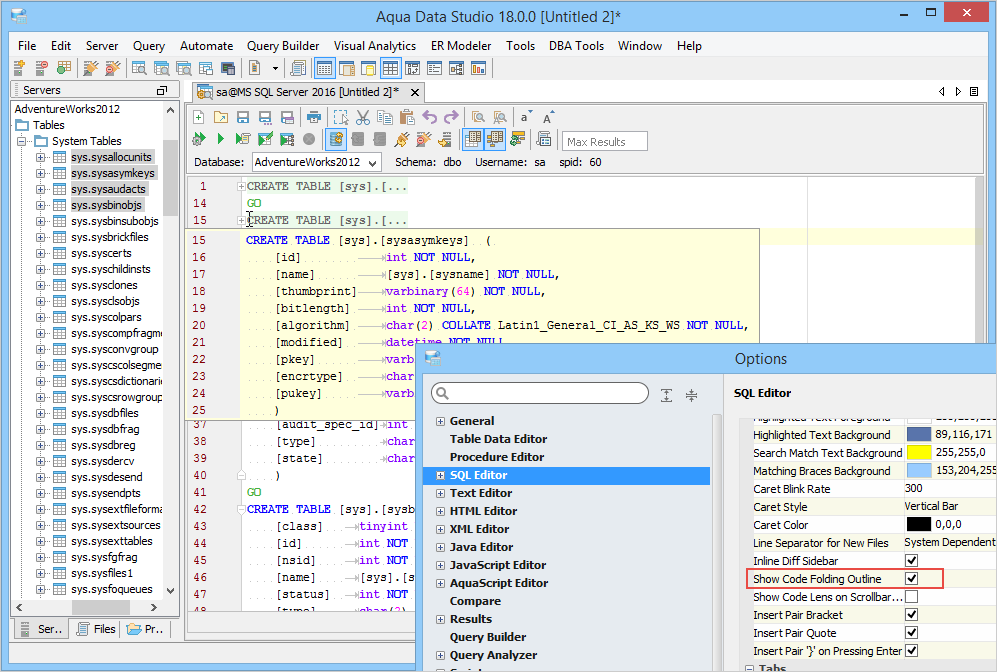
Task: Open the Query Builder menu
Action: coord(283,46)
